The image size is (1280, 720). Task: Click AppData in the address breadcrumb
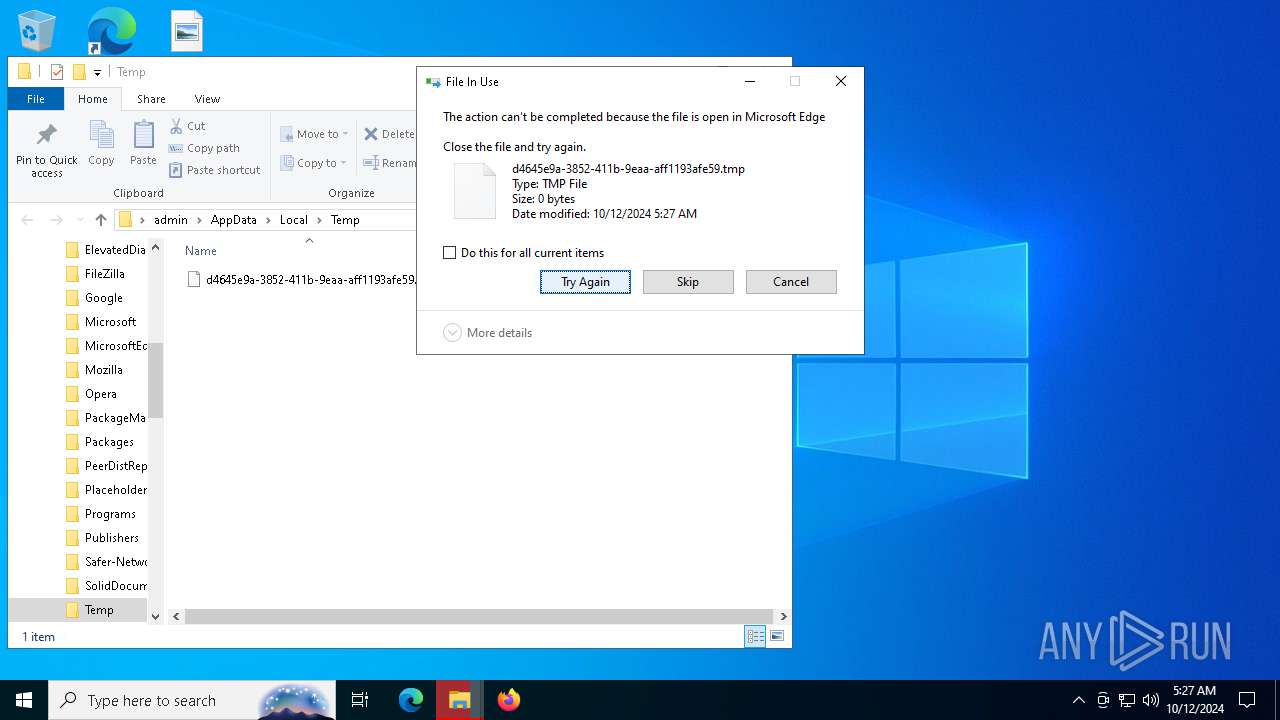233,220
